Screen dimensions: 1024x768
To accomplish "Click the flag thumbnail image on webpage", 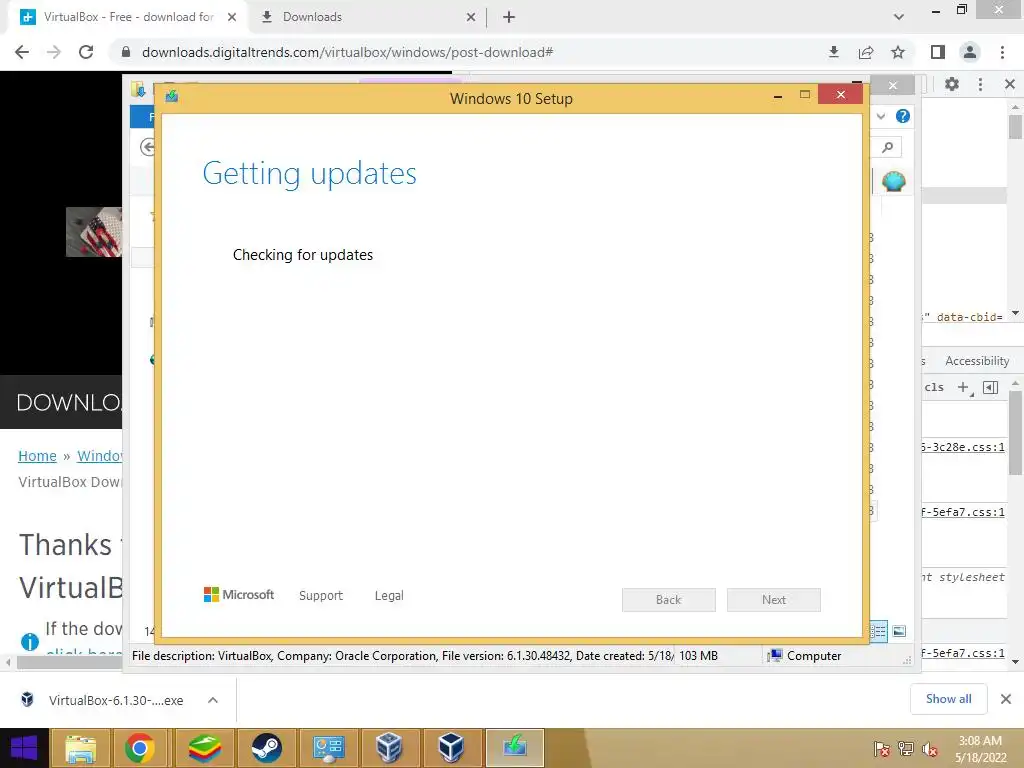I will pos(93,232).
